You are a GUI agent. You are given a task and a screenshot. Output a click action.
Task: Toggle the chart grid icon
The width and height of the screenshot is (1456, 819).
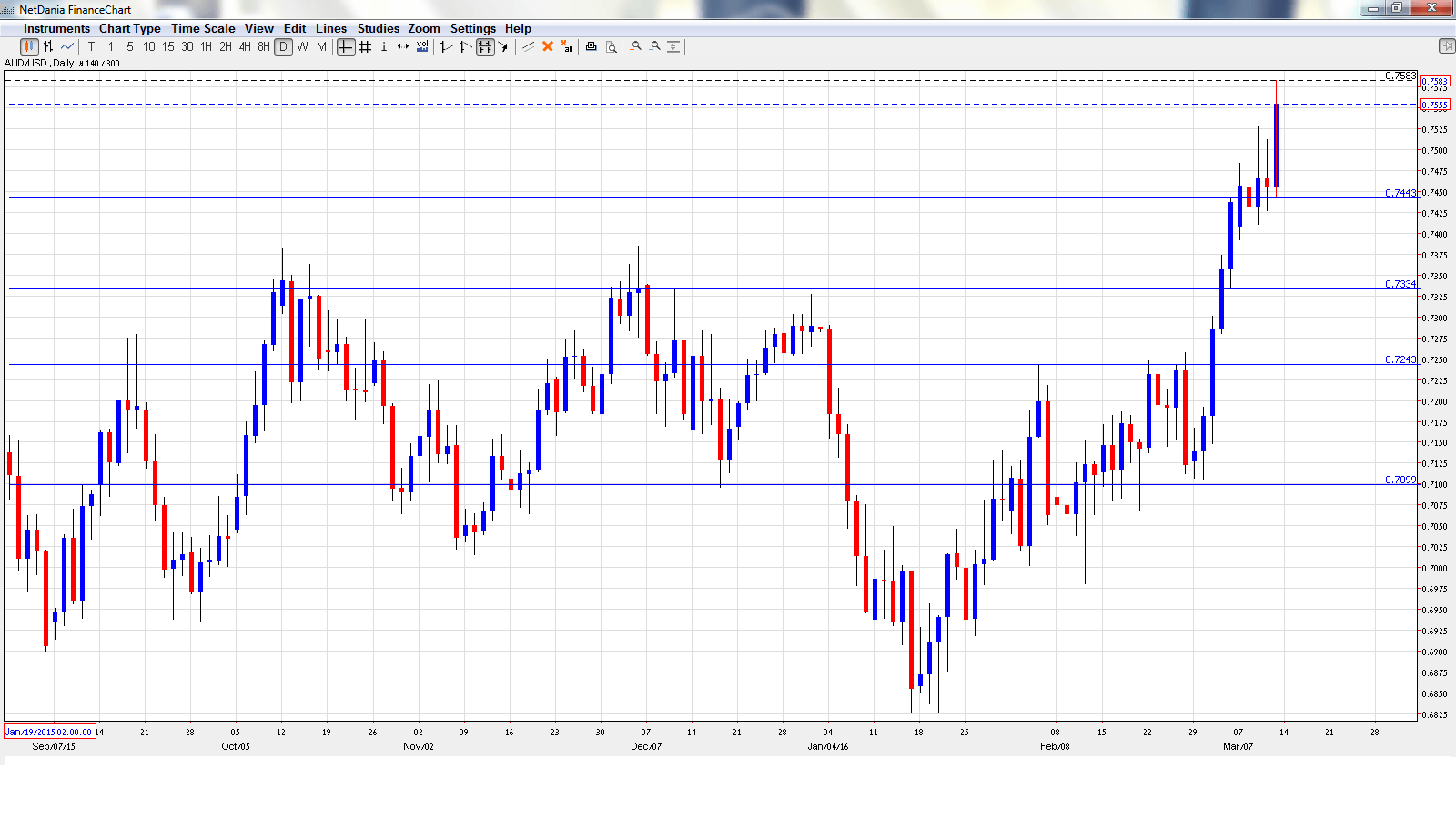pos(363,46)
